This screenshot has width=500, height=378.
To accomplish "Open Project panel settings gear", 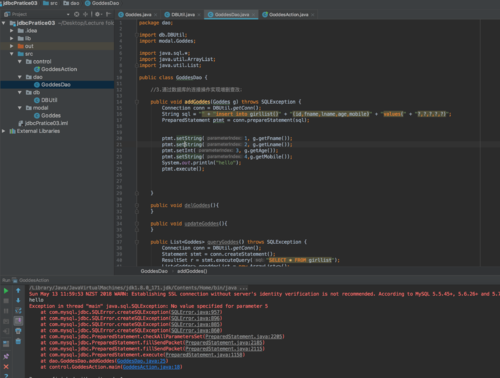I will [x=98, y=14].
